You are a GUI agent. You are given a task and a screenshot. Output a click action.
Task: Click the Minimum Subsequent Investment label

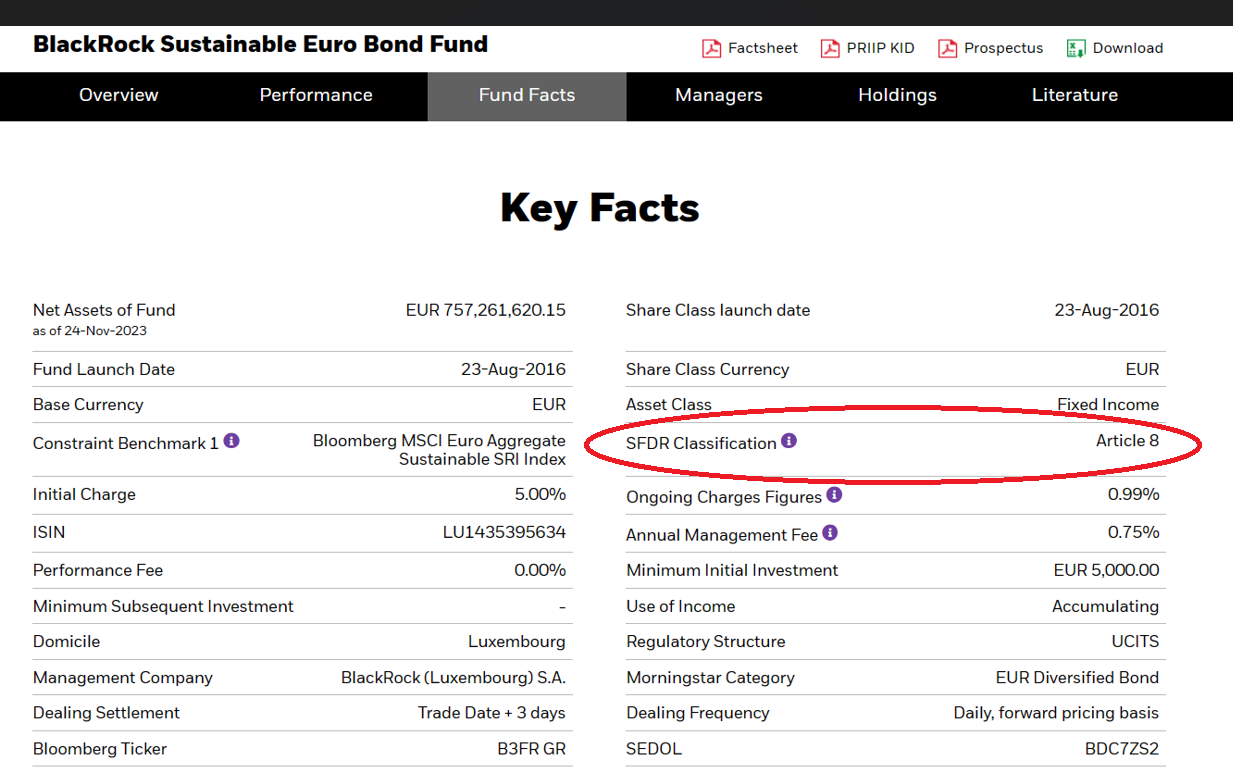163,606
